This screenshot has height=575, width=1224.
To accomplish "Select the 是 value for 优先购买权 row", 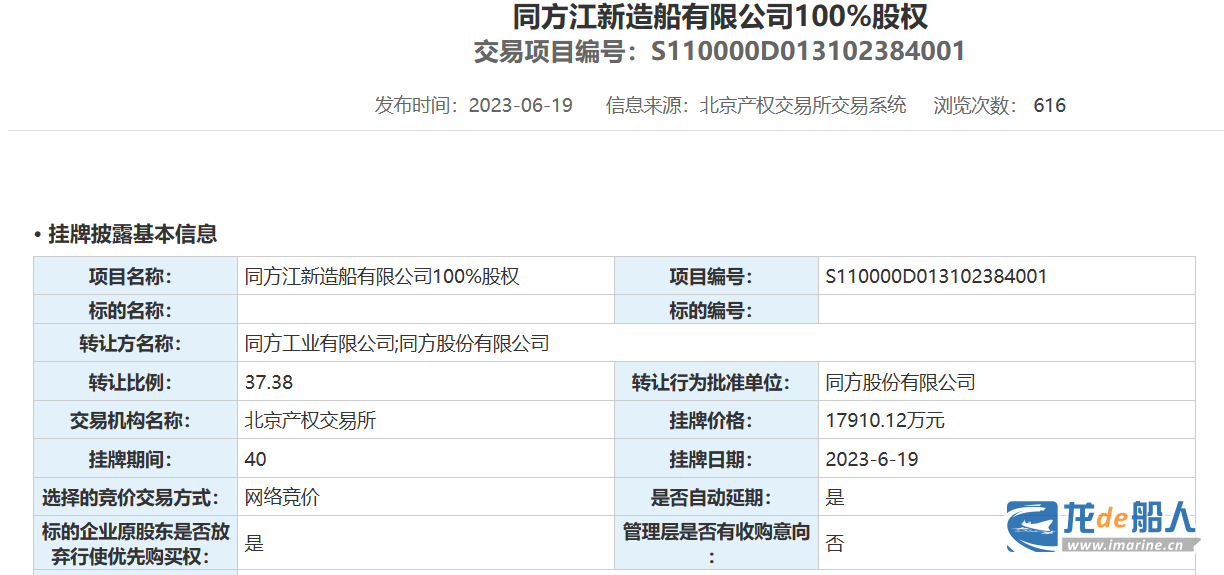I will [254, 544].
